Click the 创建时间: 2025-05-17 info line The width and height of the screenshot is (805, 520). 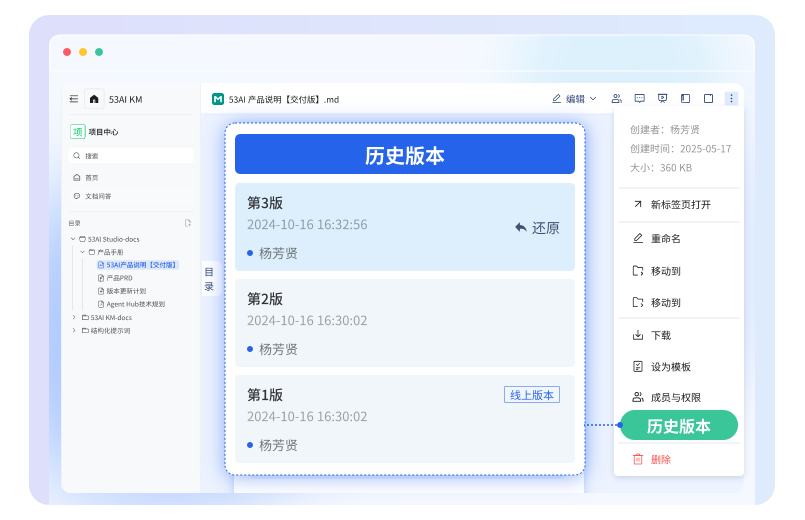tap(680, 149)
